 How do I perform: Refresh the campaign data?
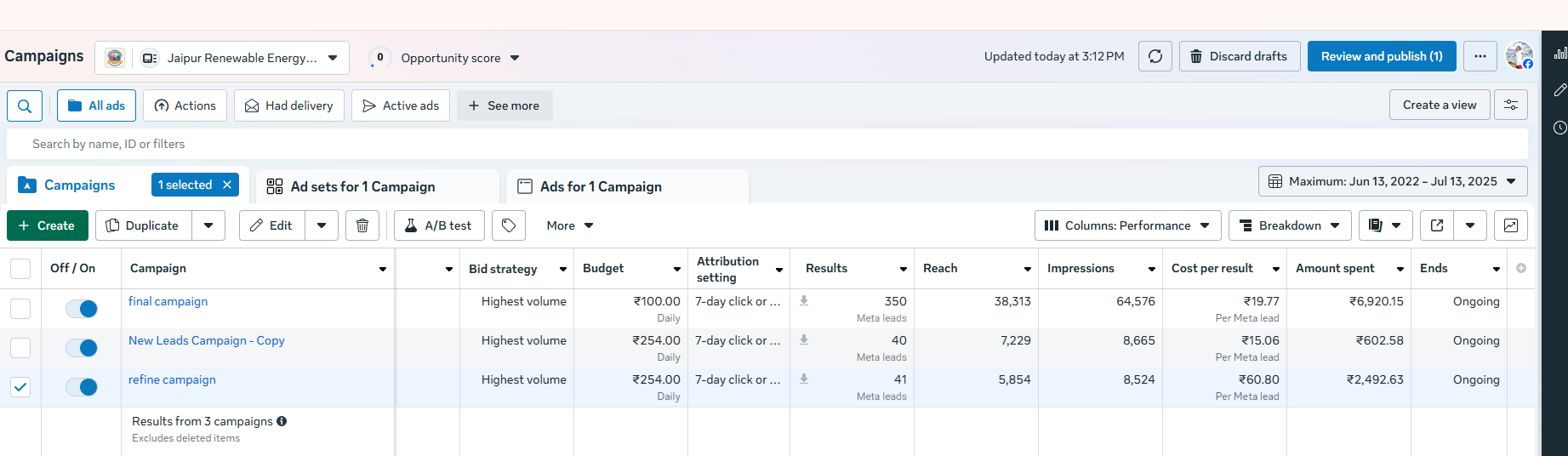[x=1155, y=57]
